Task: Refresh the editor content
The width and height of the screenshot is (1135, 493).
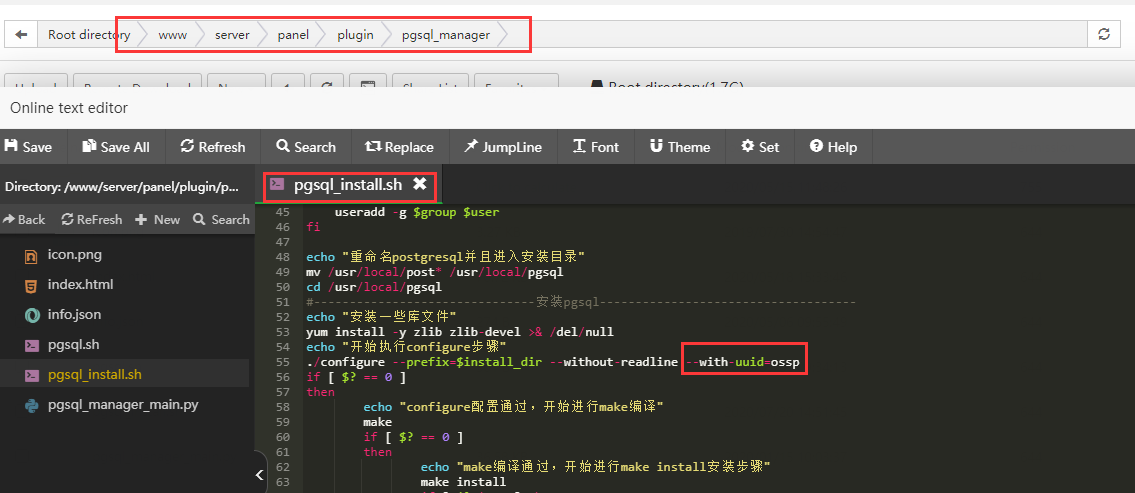Action: tap(212, 147)
